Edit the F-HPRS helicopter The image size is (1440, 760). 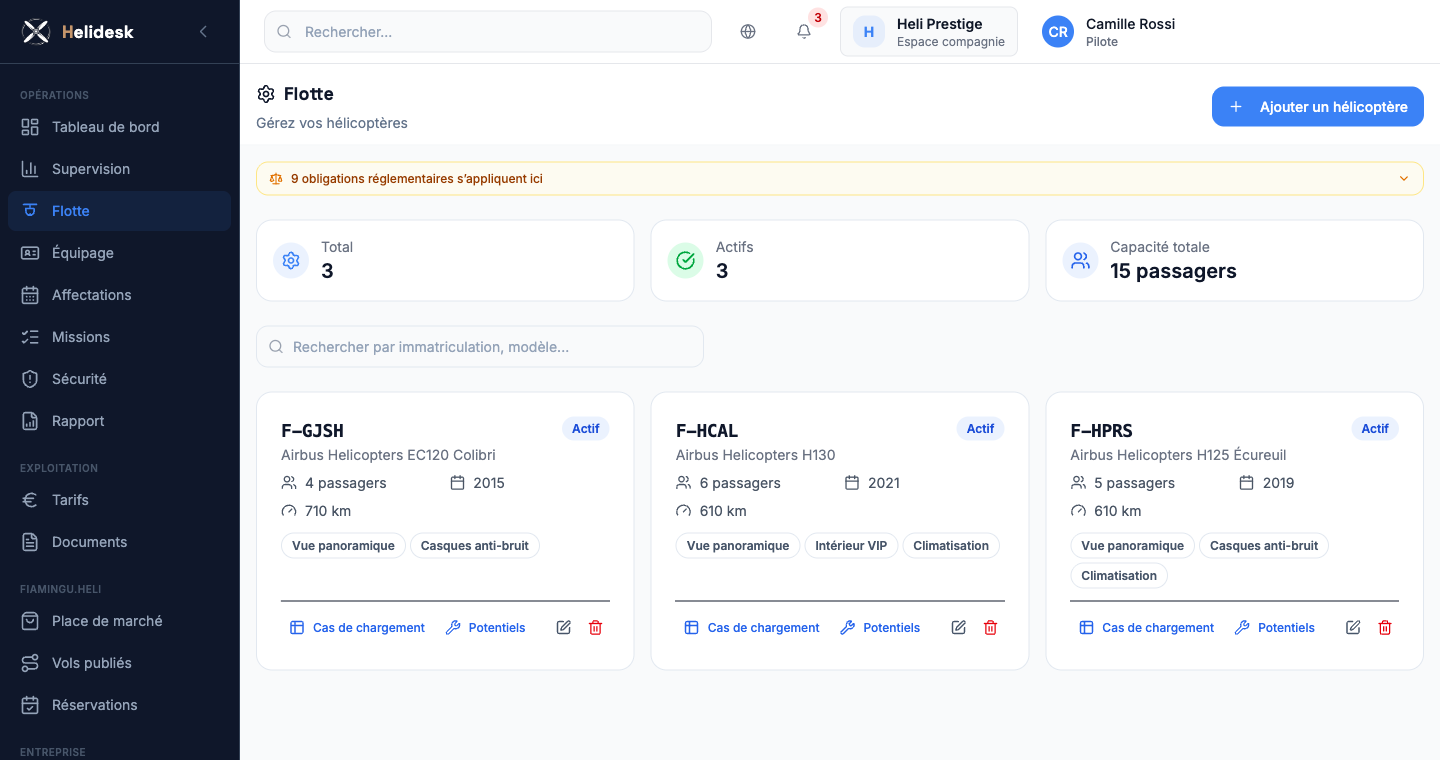point(1353,628)
